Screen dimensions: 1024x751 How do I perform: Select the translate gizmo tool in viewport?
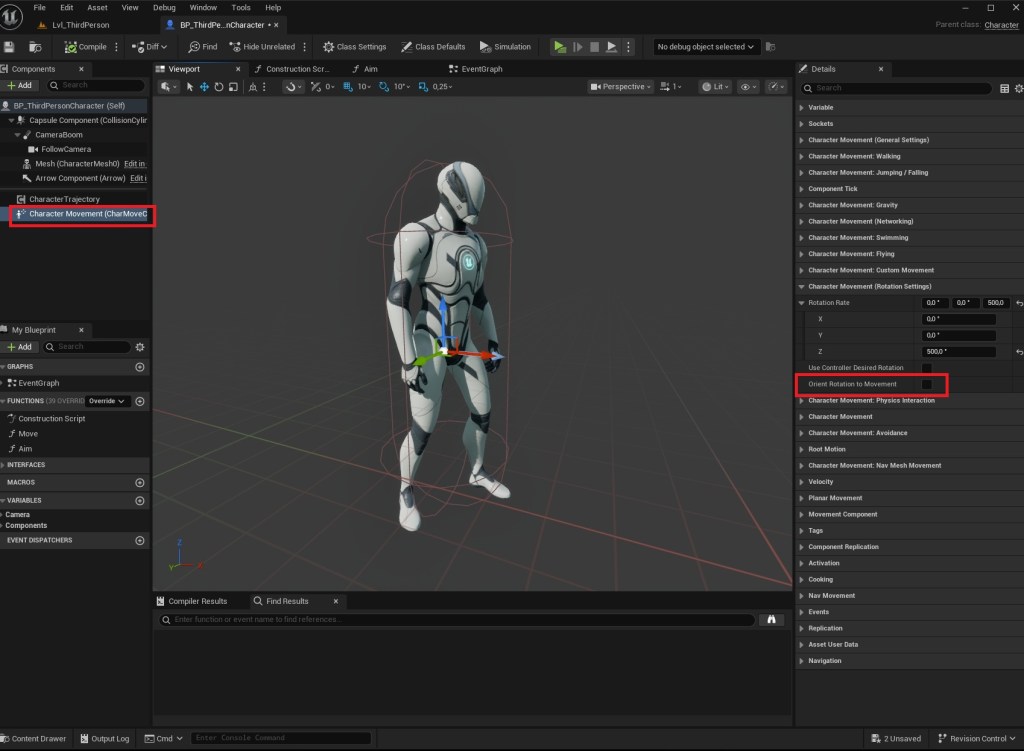tap(204, 87)
